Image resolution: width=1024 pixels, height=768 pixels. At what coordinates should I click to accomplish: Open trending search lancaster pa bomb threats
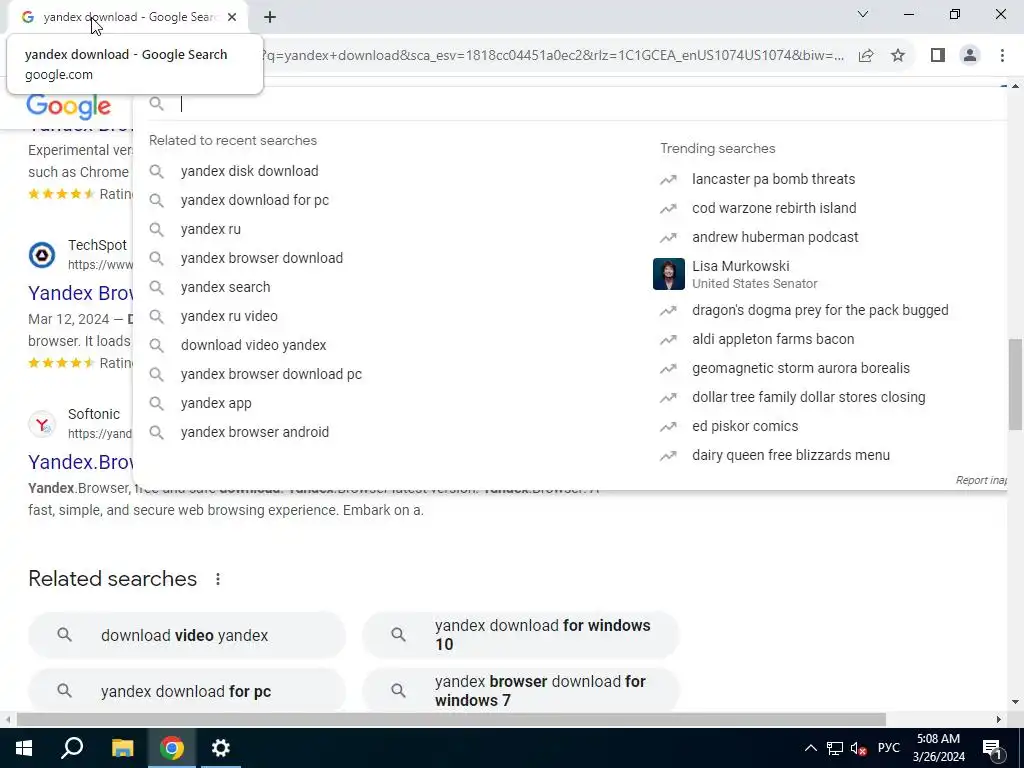[773, 179]
